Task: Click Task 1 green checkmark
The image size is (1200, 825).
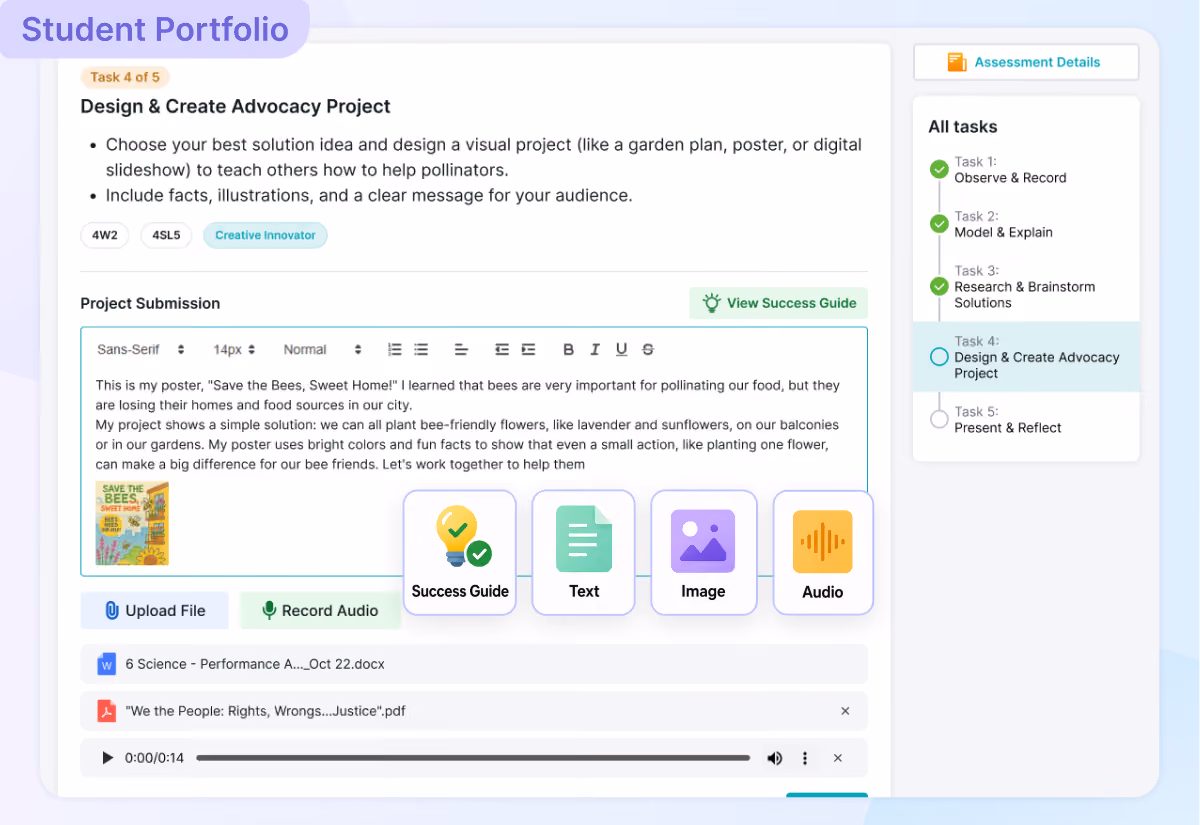Action: [x=939, y=169]
